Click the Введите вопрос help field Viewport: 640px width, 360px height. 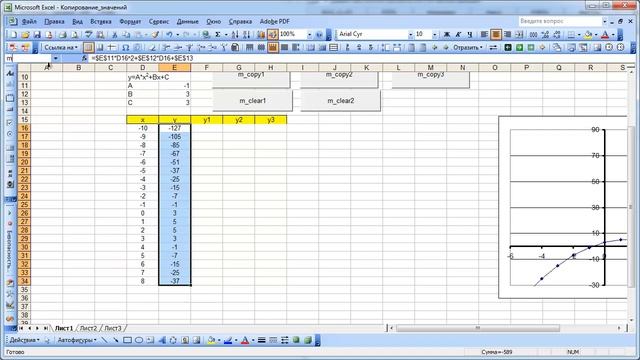(x=560, y=21)
